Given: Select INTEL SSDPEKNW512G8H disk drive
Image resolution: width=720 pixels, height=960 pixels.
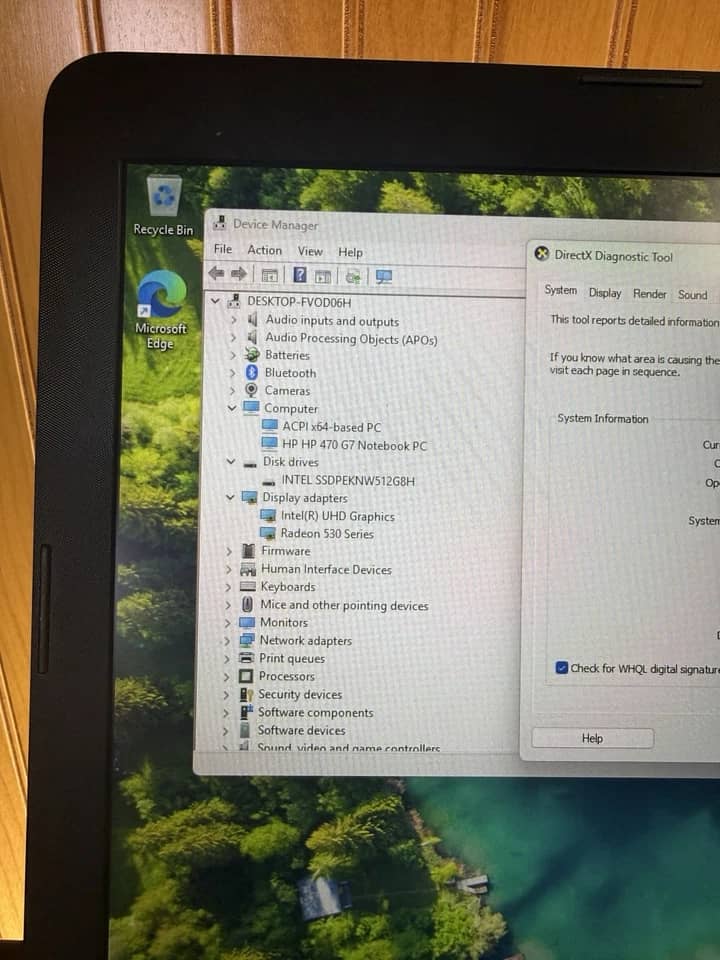Looking at the screenshot, I should coord(337,481).
